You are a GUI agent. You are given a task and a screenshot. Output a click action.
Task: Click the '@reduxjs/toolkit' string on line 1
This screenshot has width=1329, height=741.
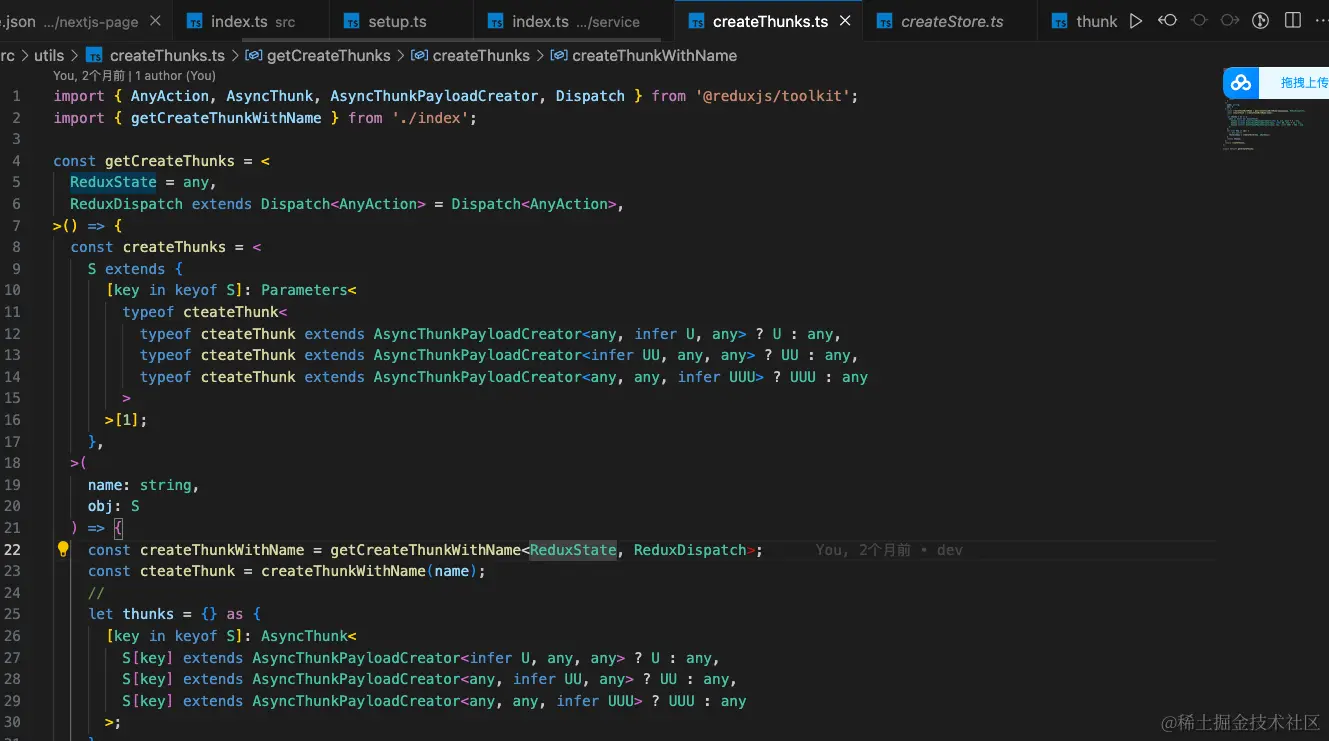click(x=777, y=96)
